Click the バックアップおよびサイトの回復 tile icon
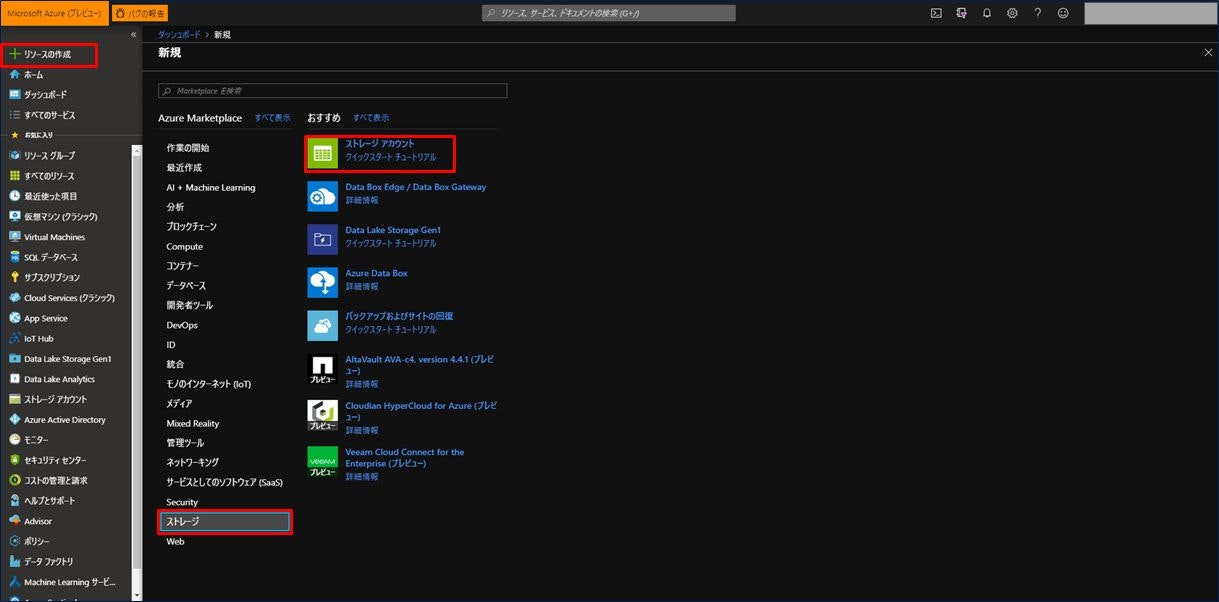The width and height of the screenshot is (1219, 602). tap(323, 325)
